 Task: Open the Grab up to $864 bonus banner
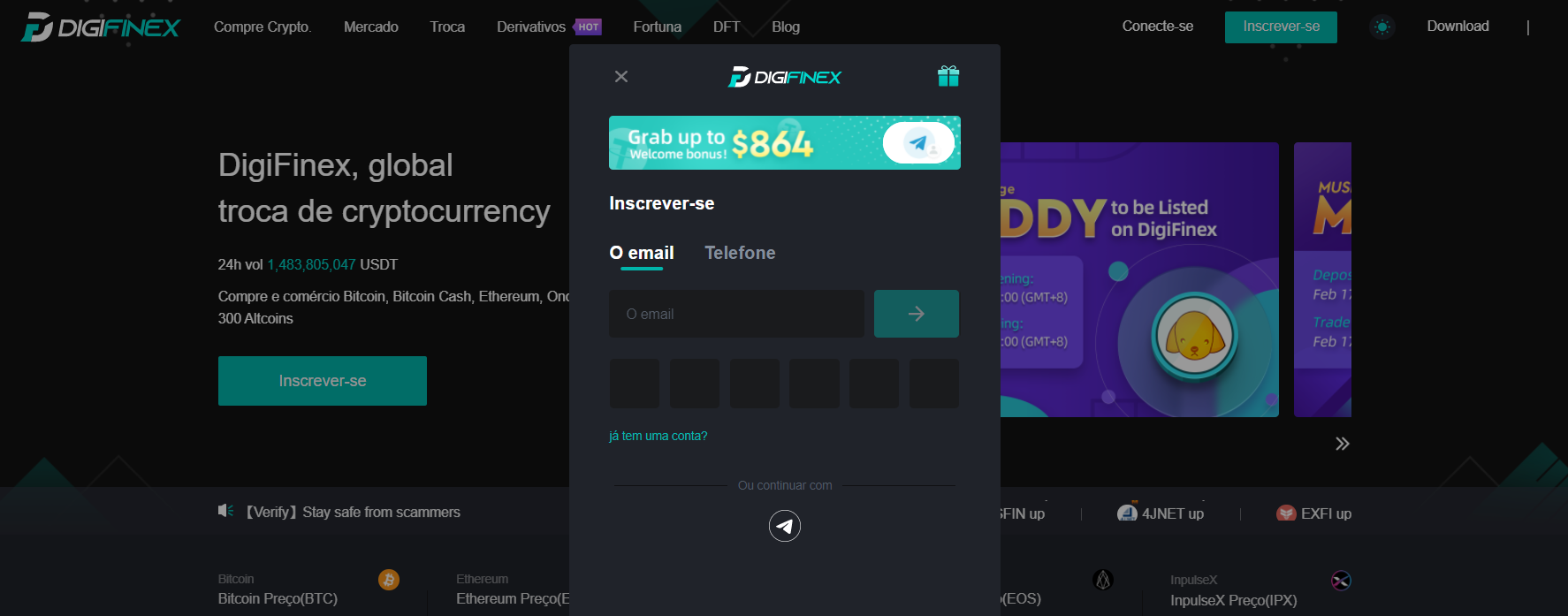(785, 142)
